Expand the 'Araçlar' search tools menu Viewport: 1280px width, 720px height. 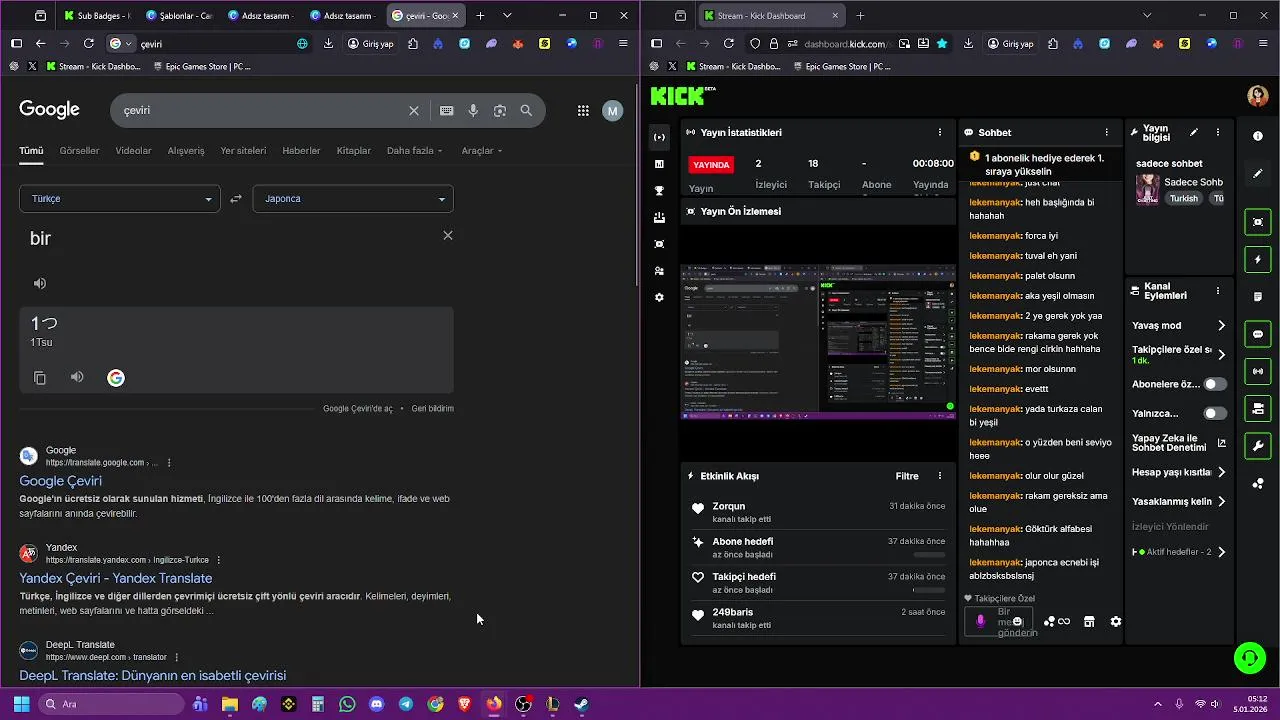pos(482,151)
